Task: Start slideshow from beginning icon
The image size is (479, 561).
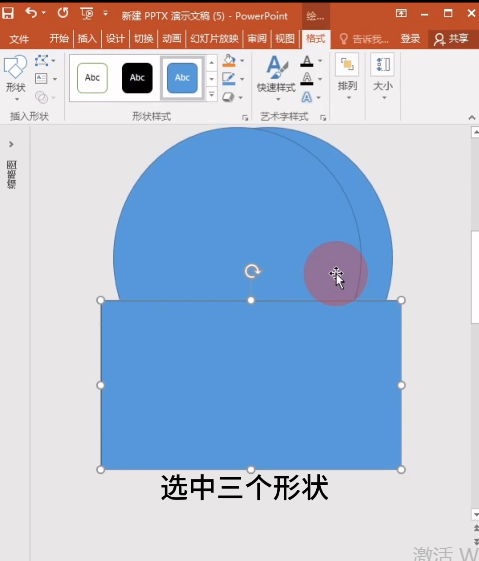Action: click(x=87, y=14)
